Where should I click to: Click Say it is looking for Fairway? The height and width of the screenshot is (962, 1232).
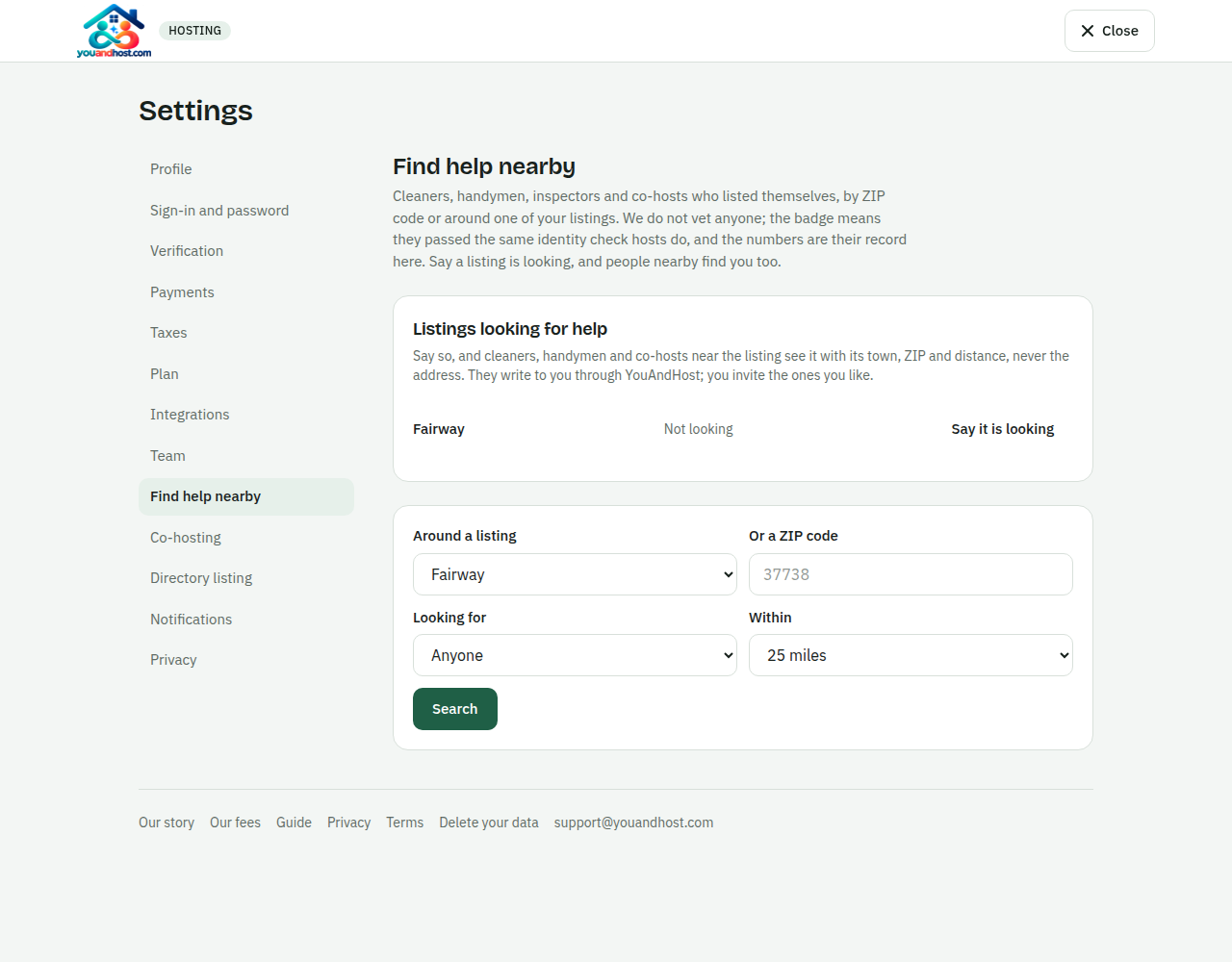1002,429
